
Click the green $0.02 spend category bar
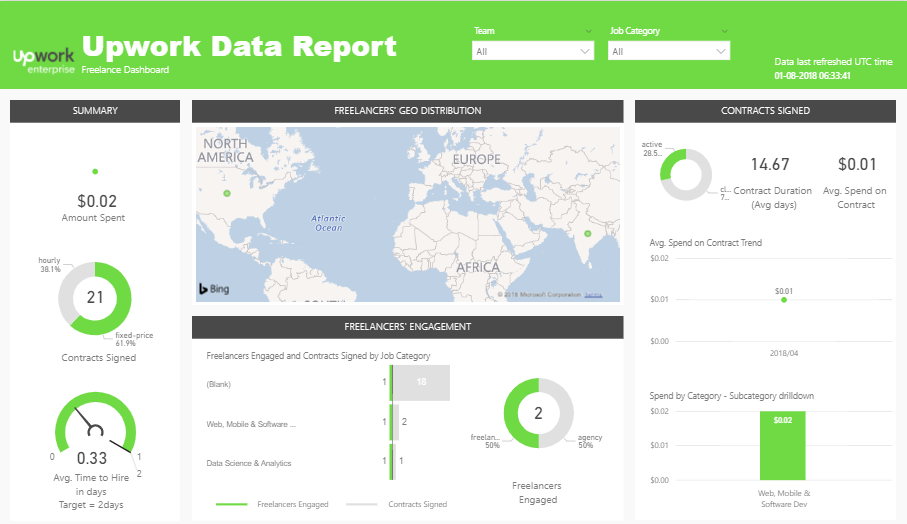[x=783, y=445]
